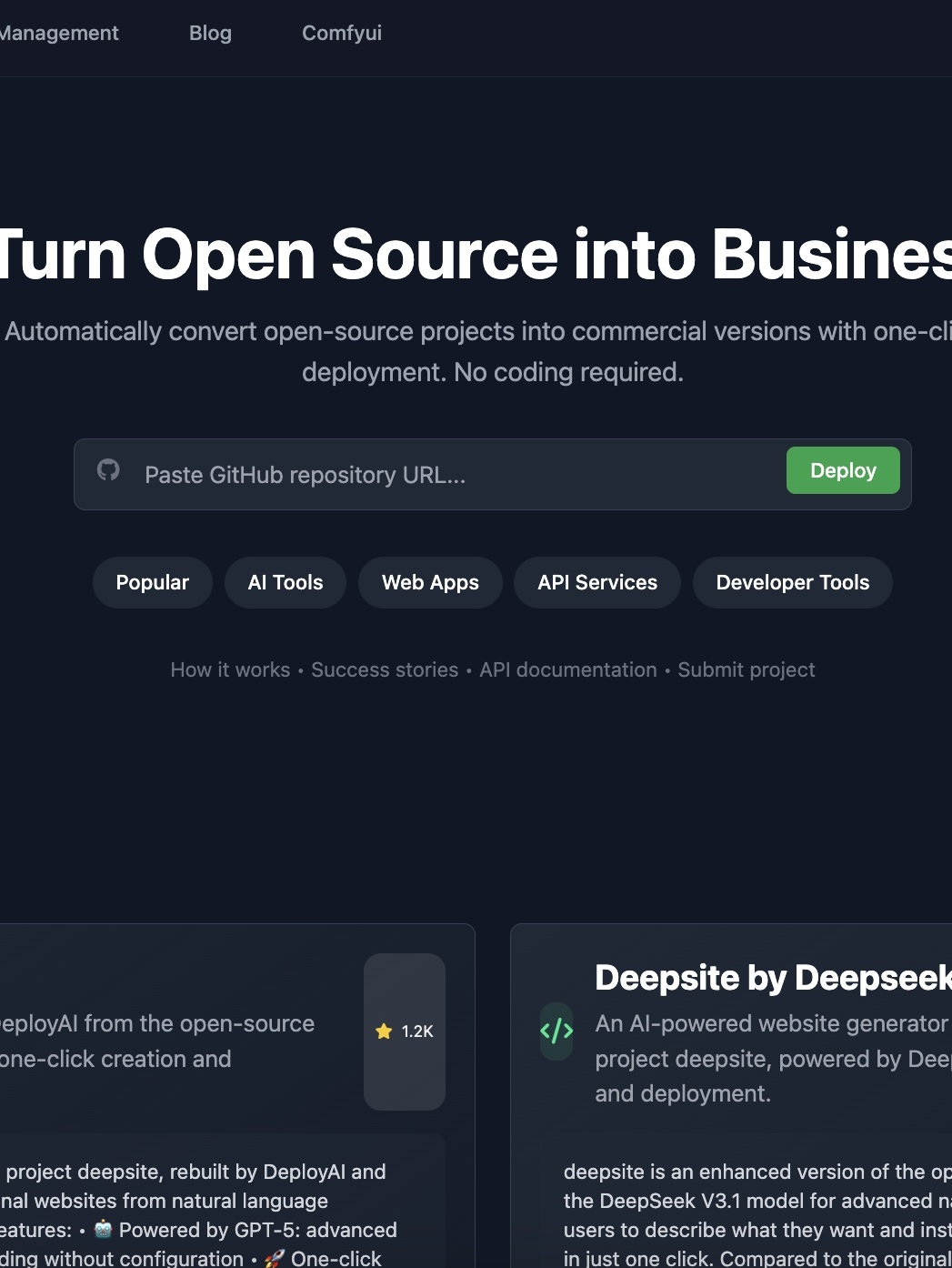Pick the Developer Tools category chip

(792, 582)
